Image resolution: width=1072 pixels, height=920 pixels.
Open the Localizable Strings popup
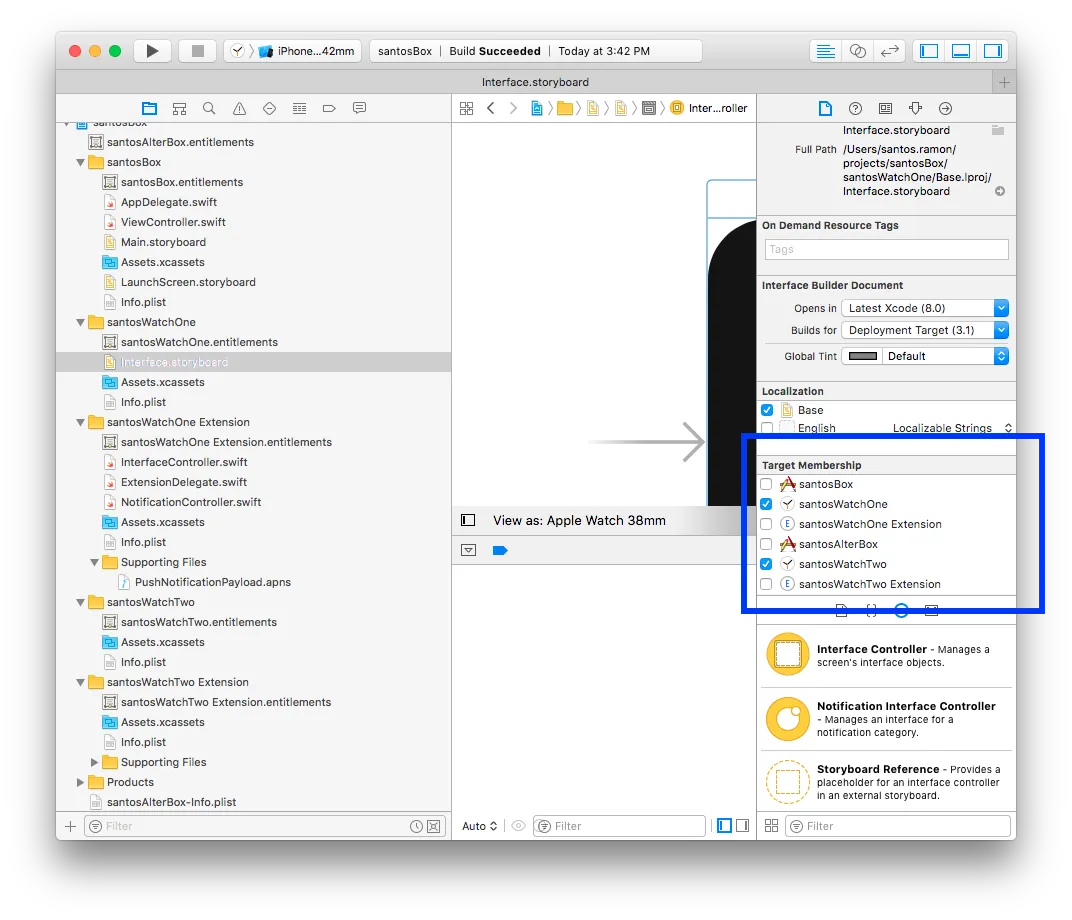pyautogui.click(x=952, y=428)
